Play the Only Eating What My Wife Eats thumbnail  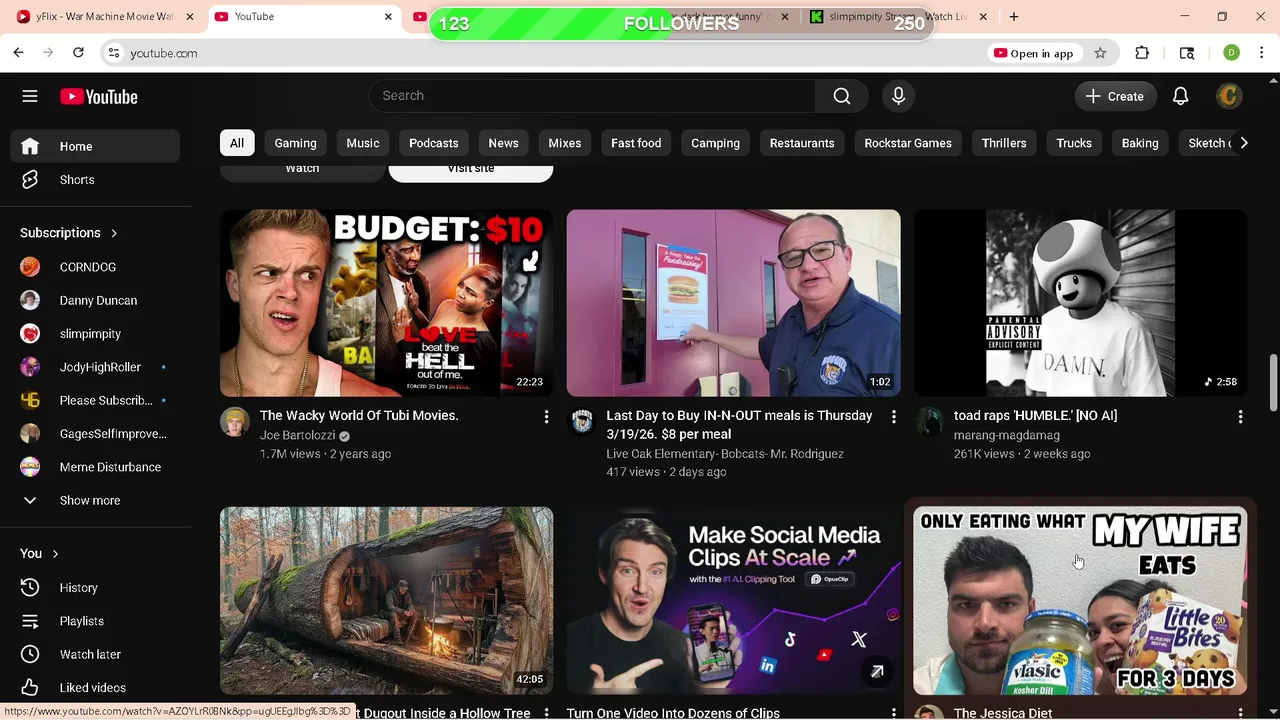point(1080,601)
